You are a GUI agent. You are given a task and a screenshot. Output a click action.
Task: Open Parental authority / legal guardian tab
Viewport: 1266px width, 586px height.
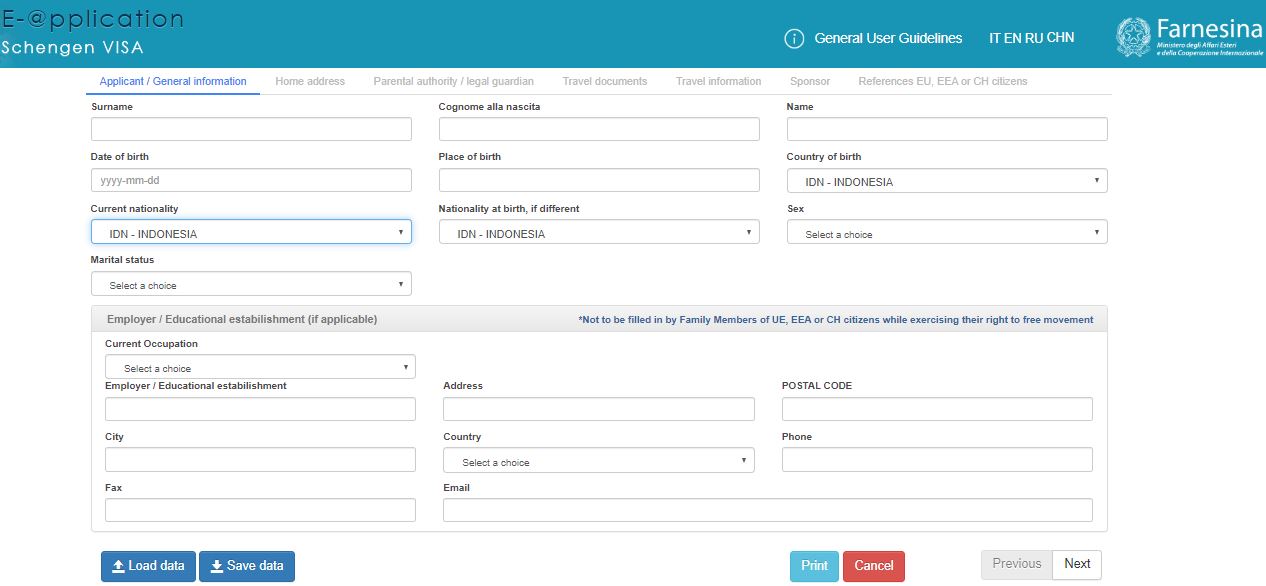tap(453, 81)
